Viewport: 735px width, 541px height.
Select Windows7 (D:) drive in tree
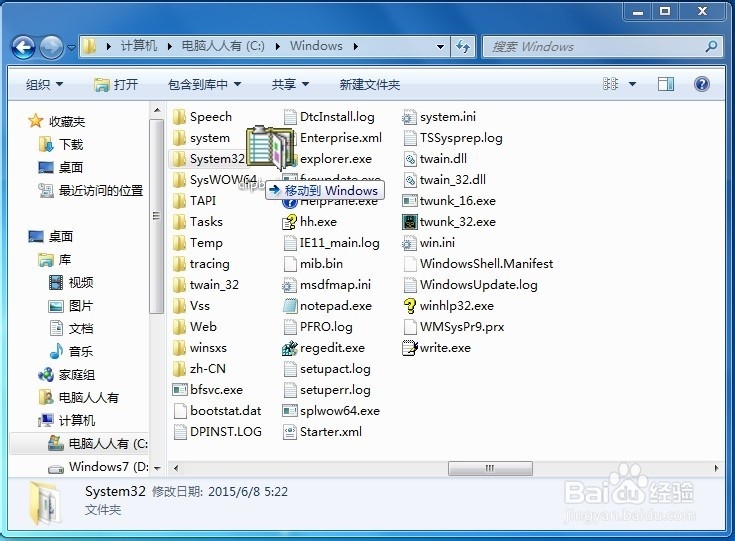click(99, 466)
